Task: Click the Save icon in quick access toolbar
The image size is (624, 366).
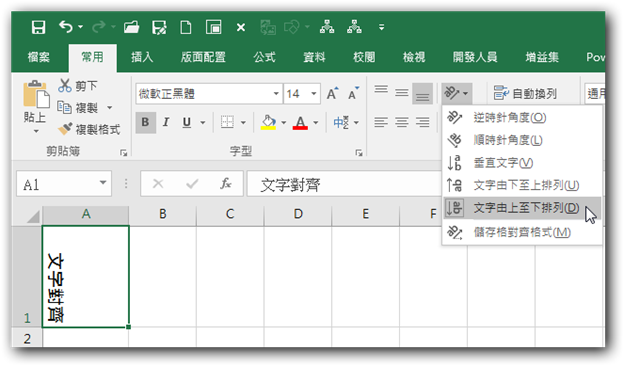Action: pyautogui.click(x=39, y=27)
